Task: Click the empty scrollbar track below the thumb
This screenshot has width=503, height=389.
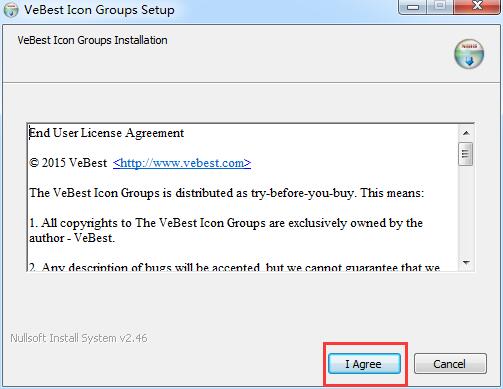Action: 466,211
